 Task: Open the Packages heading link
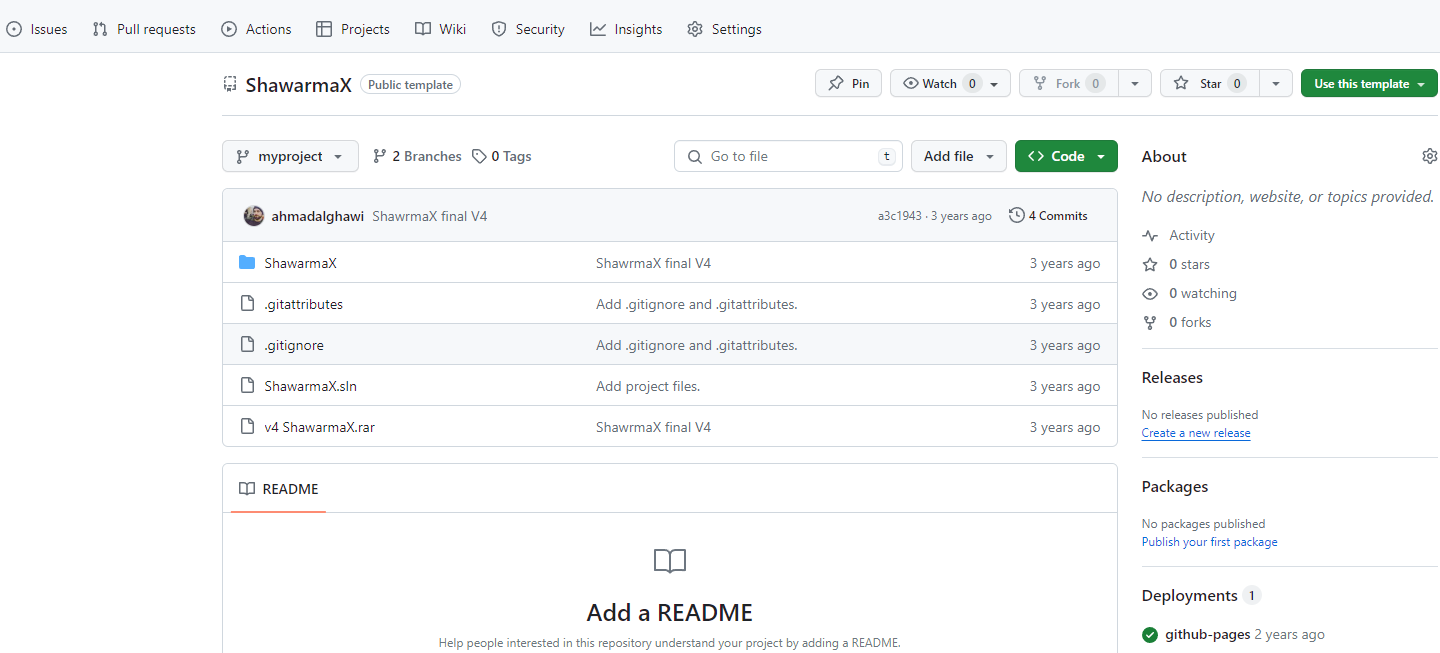(x=1175, y=487)
